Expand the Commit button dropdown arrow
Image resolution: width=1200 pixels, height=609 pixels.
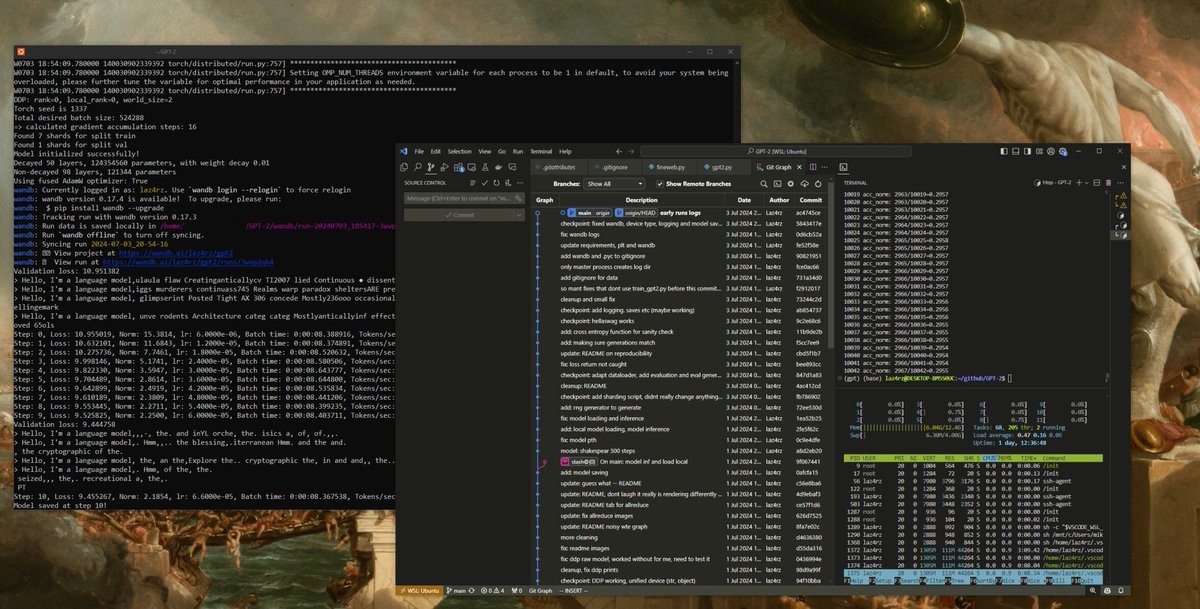click(x=519, y=215)
